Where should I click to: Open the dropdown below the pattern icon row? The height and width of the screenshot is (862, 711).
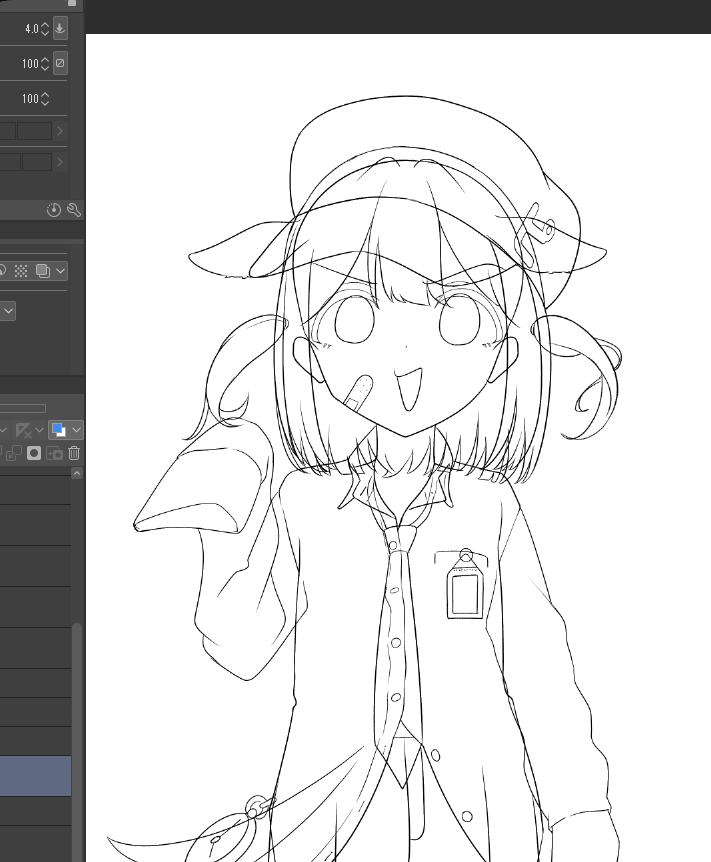(x=8, y=311)
